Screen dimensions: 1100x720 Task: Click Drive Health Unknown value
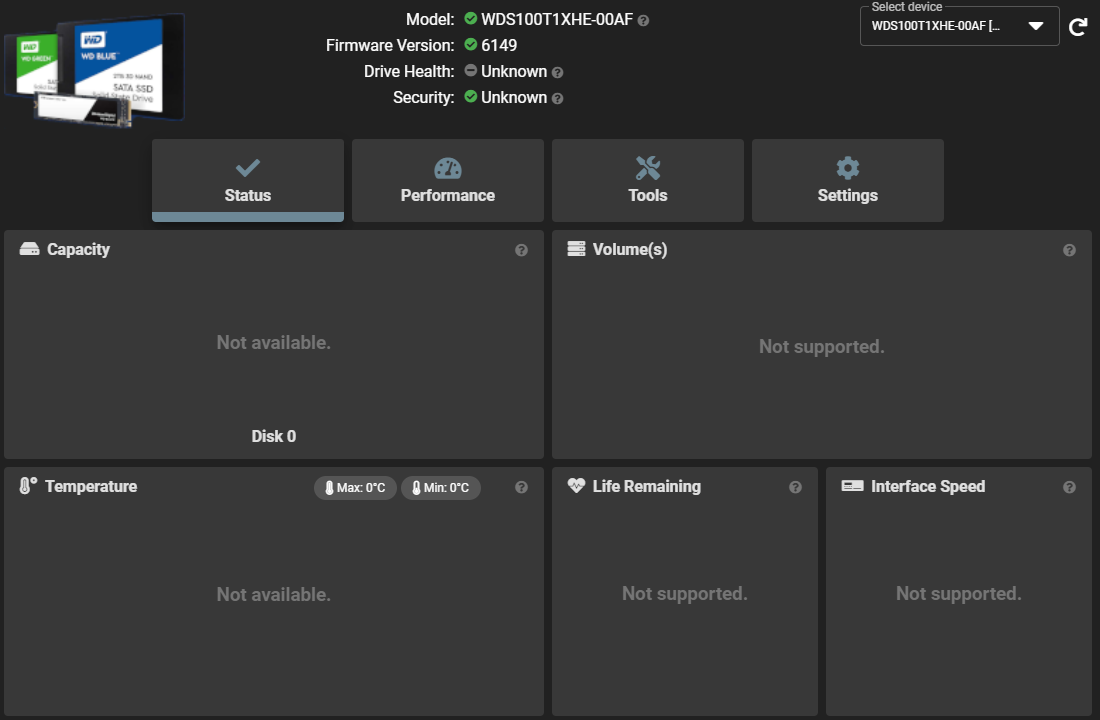point(514,72)
